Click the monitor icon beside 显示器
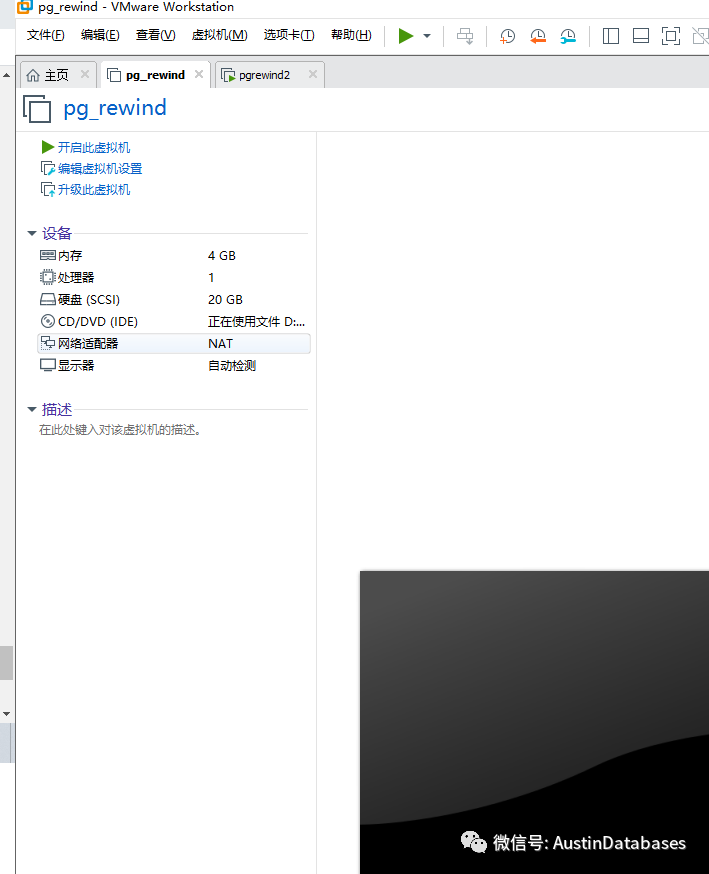This screenshot has height=874, width=709. click(x=48, y=366)
